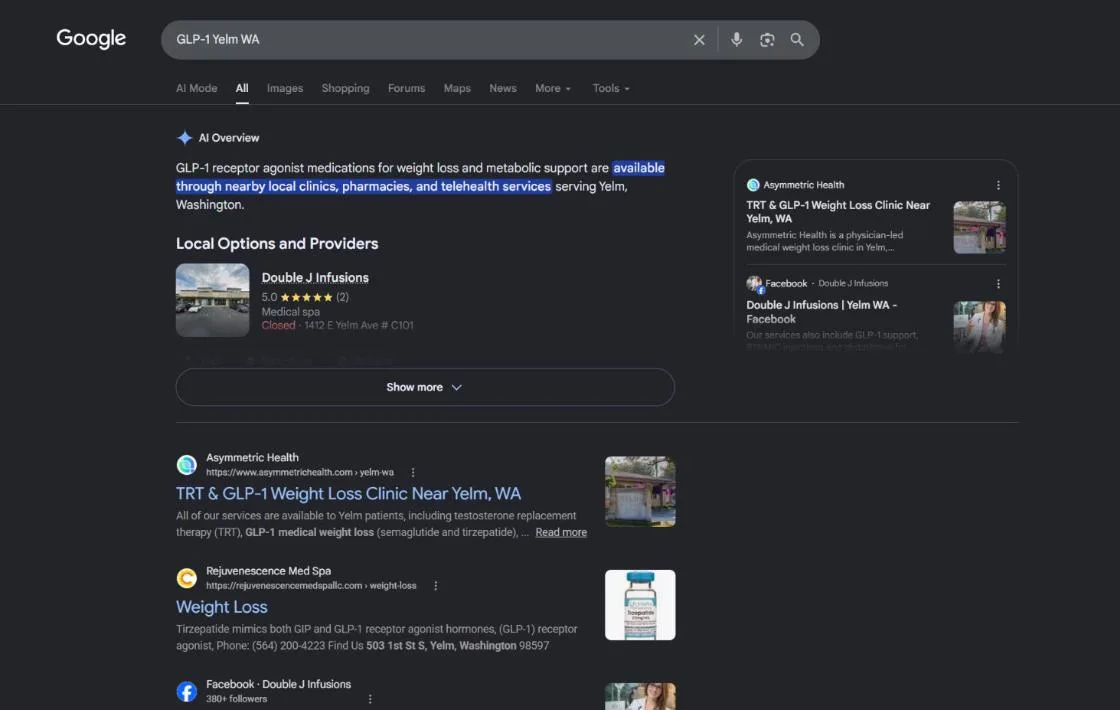Click 'Rejuvenescence Med Spa' site name
Image resolution: width=1120 pixels, height=710 pixels.
269,571
